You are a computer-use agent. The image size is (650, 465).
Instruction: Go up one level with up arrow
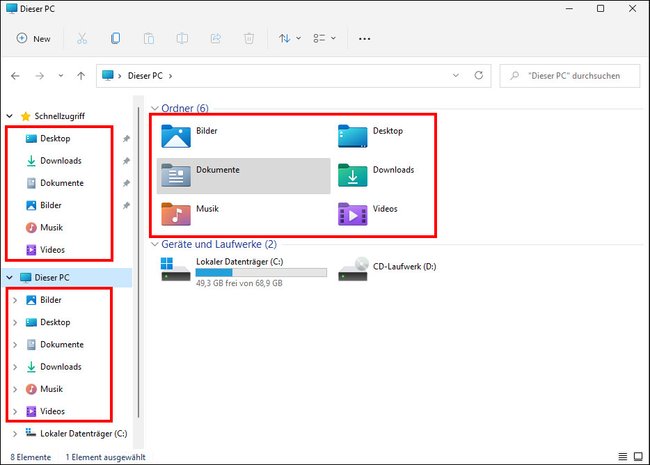(81, 76)
